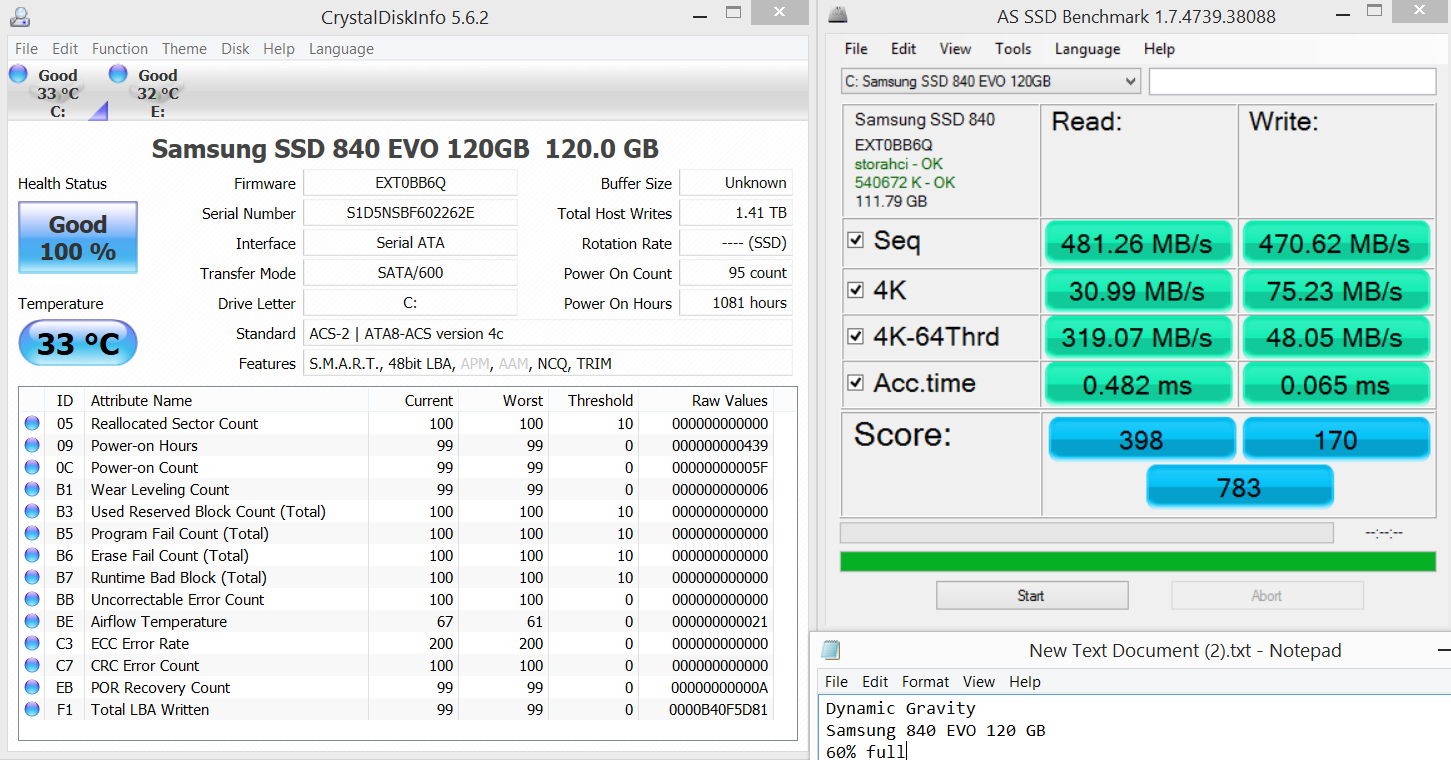Open the Tools menu in AS SSD
Viewport: 1451px width, 760px height.
1012,49
